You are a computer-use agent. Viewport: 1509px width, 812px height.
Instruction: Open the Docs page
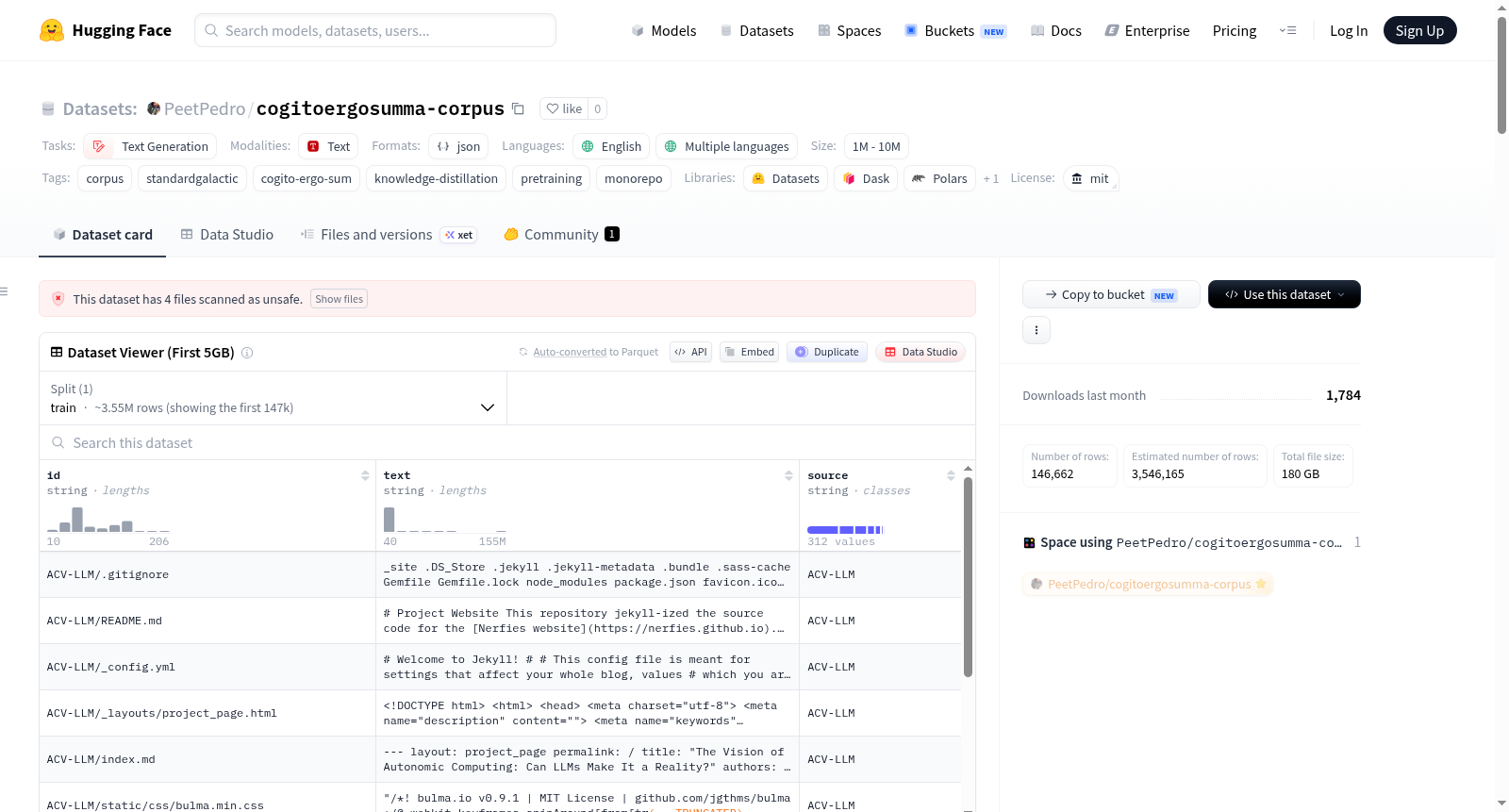[x=1056, y=30]
